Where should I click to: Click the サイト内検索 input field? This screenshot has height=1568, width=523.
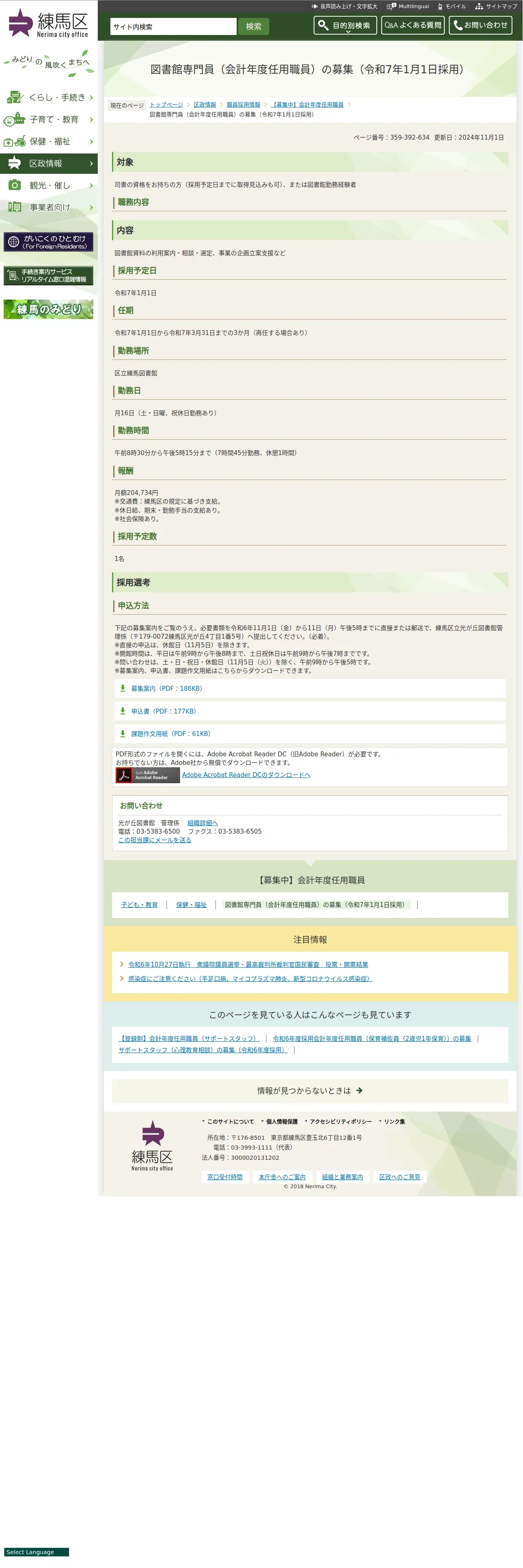[x=173, y=26]
